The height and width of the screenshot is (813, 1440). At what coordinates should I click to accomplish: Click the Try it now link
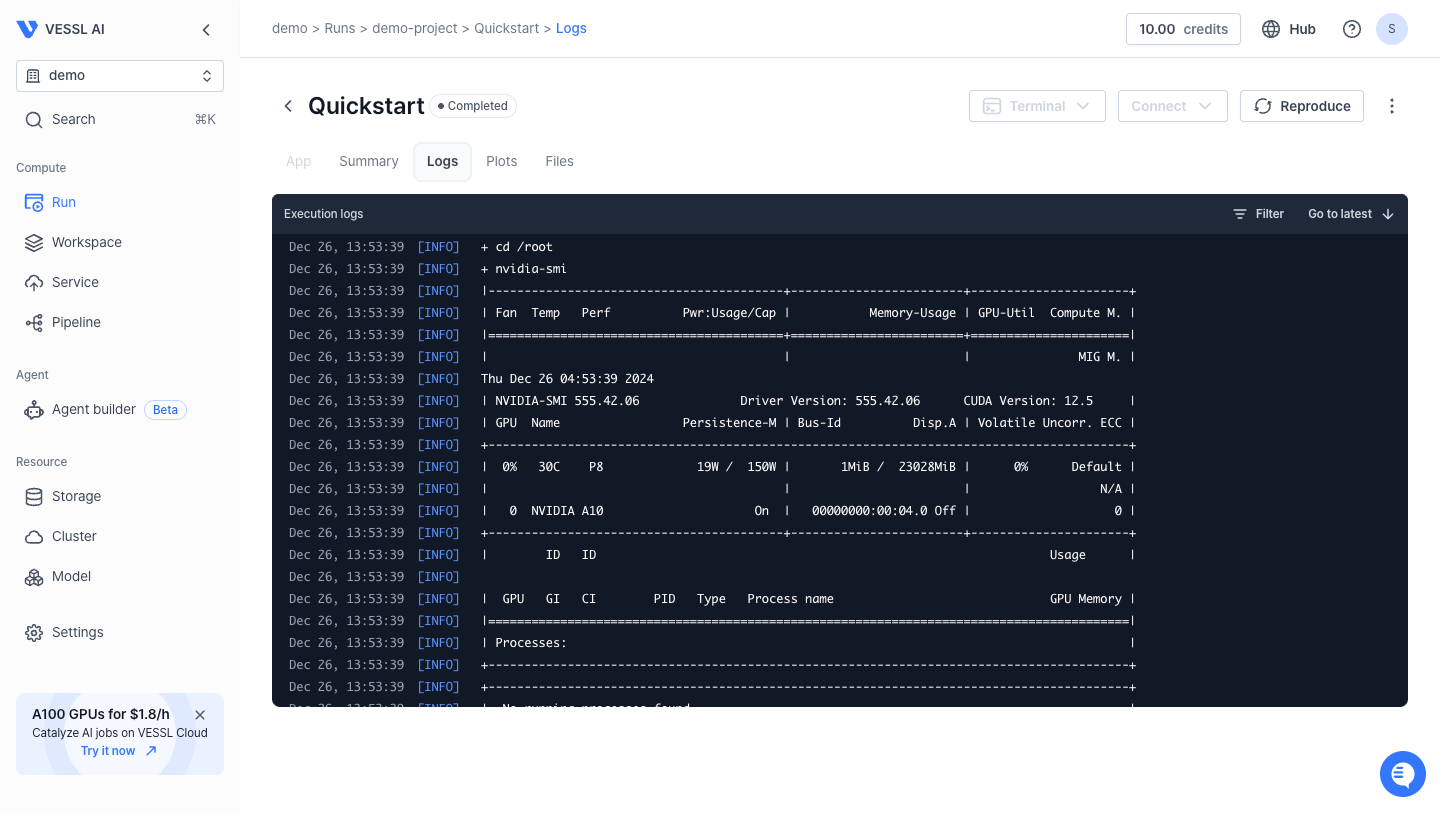pos(108,751)
